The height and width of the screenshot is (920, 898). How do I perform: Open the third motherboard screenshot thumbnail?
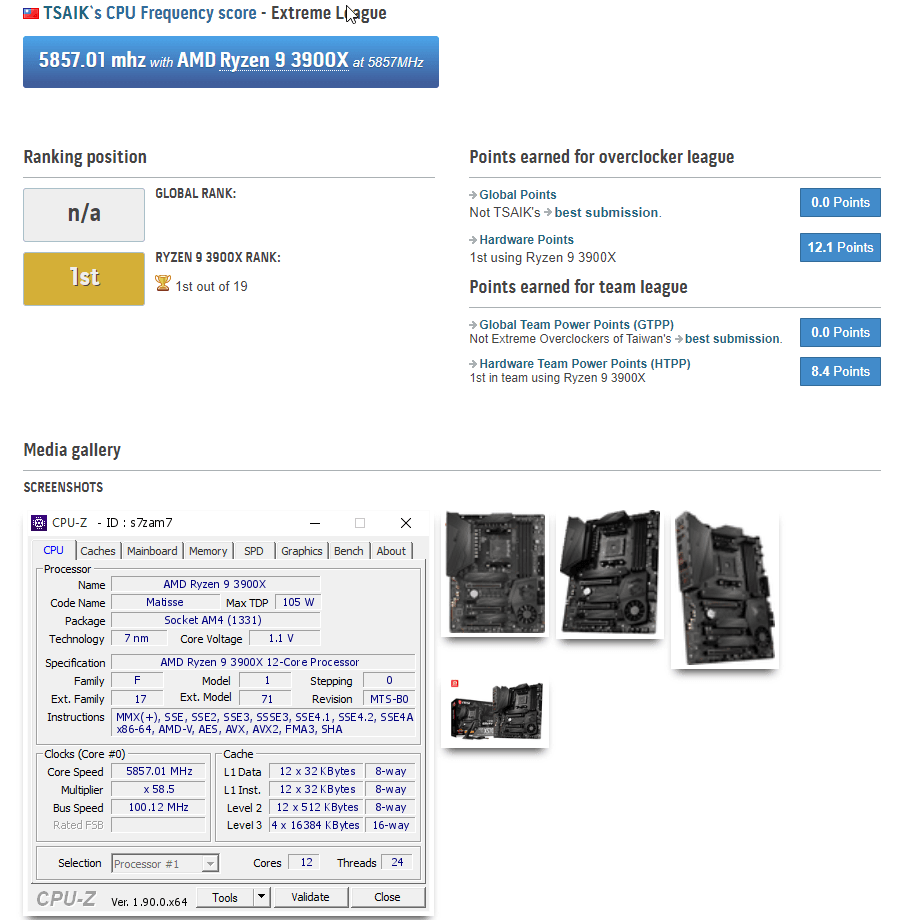pyautogui.click(x=724, y=590)
